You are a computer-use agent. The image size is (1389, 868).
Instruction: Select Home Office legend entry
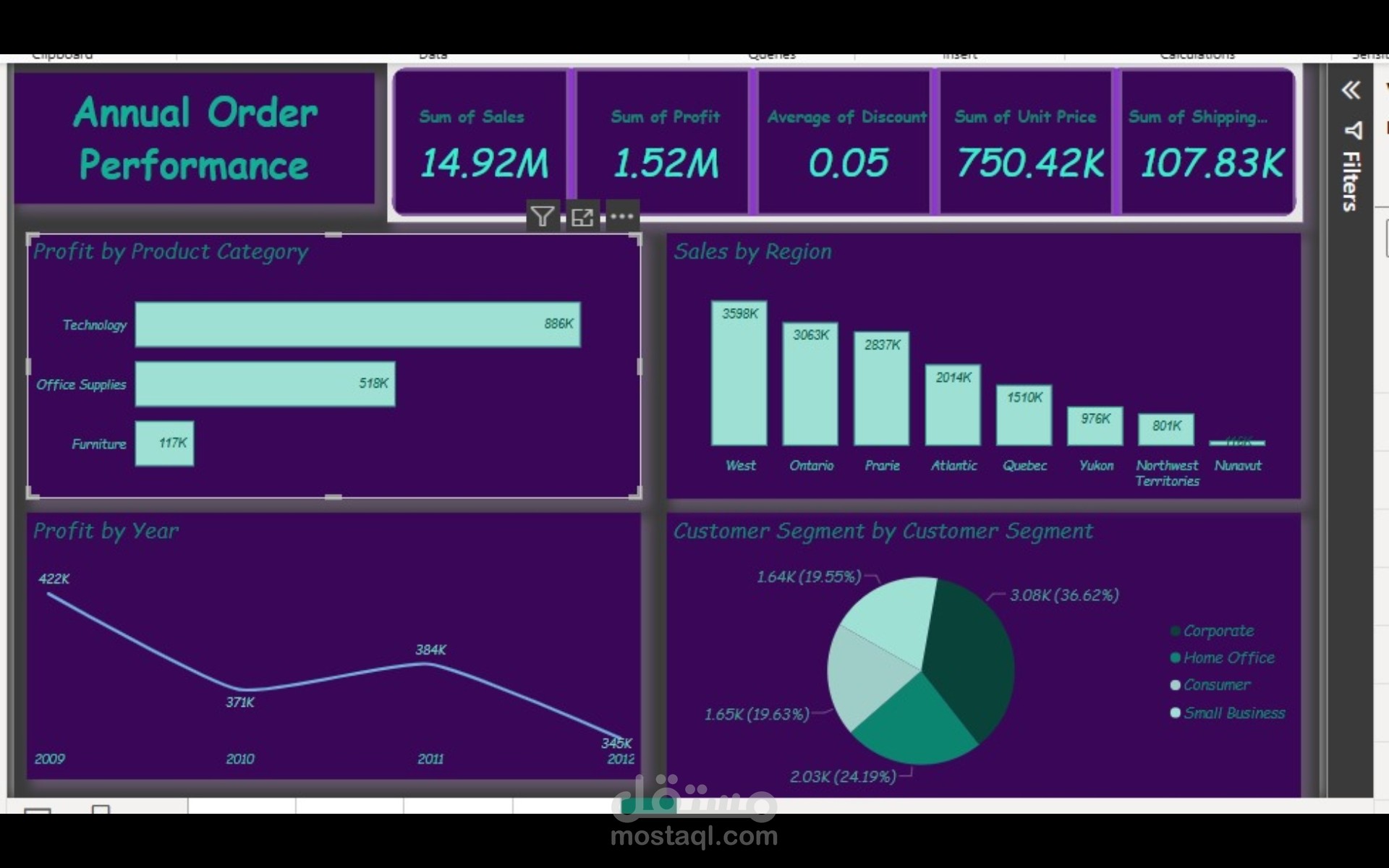1228,658
